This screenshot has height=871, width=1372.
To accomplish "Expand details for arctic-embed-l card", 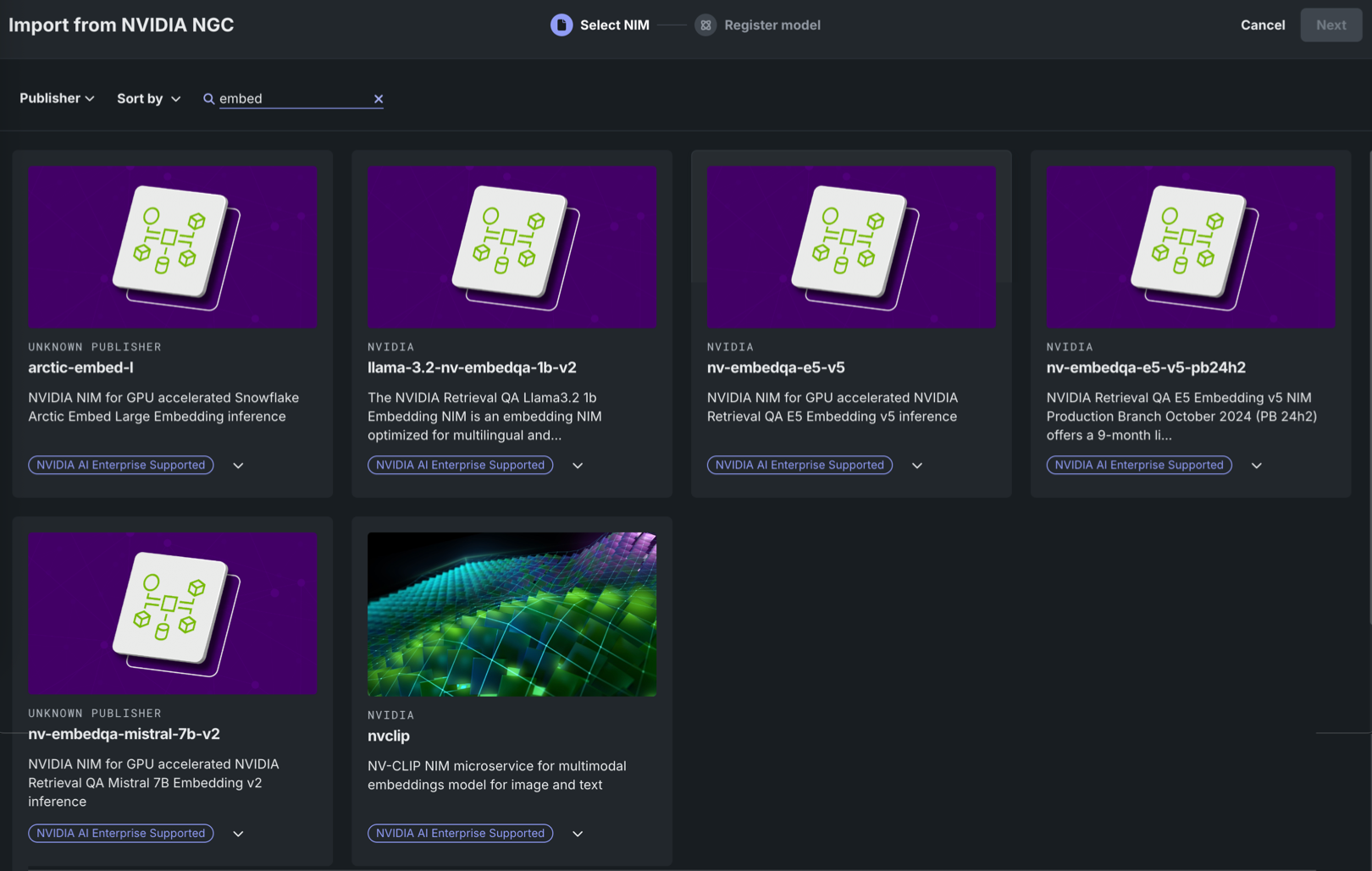I will [x=238, y=466].
